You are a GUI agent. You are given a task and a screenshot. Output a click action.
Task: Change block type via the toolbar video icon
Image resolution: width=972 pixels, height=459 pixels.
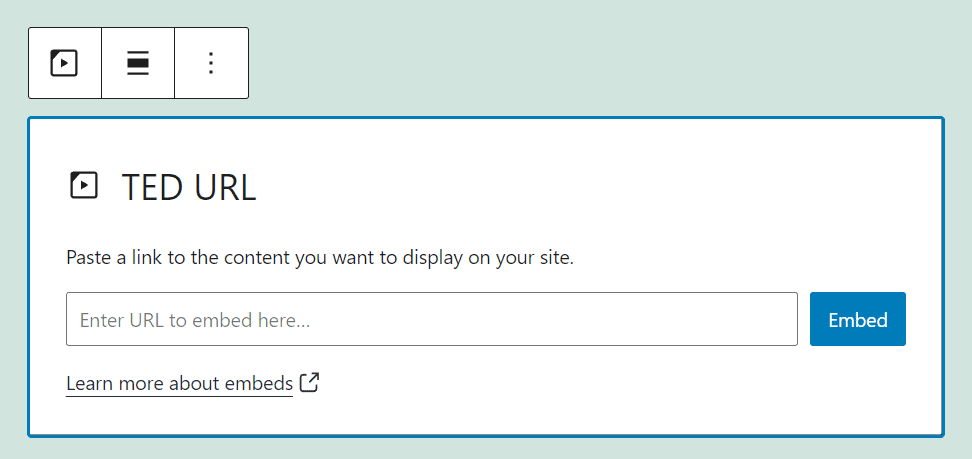pos(65,63)
